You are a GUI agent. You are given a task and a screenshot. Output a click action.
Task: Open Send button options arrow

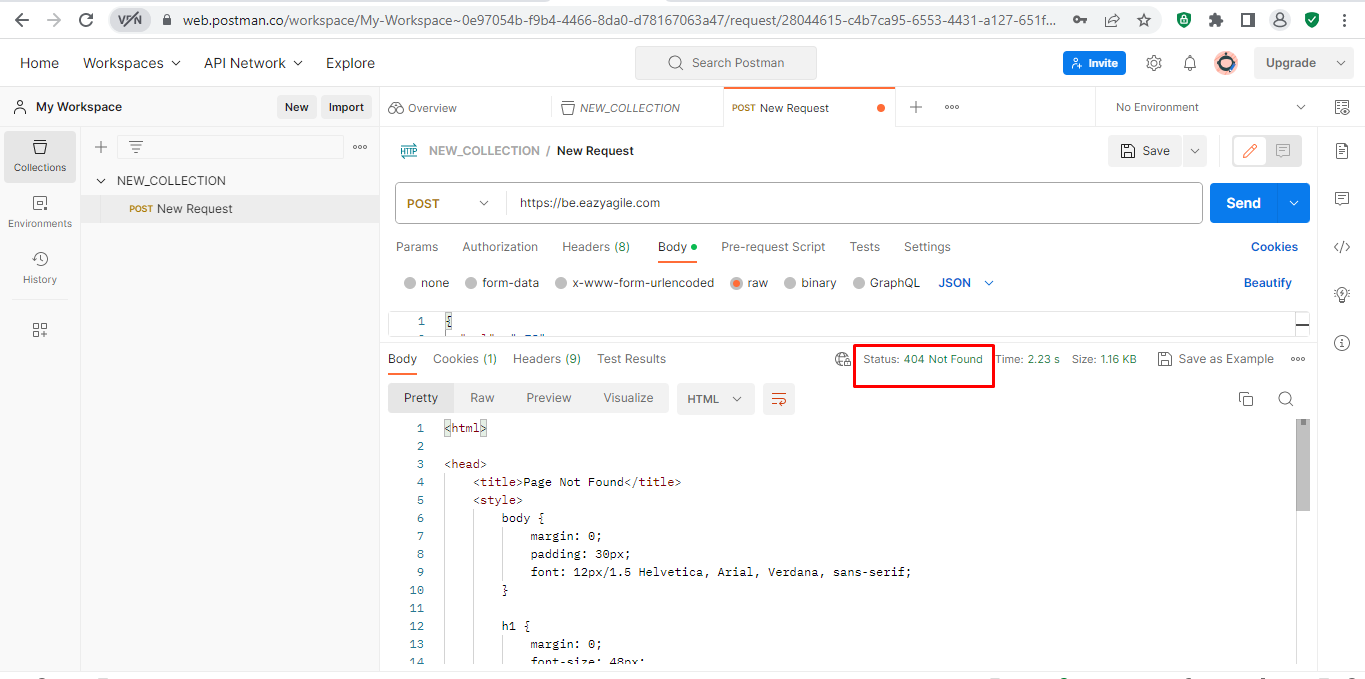[x=1294, y=203]
